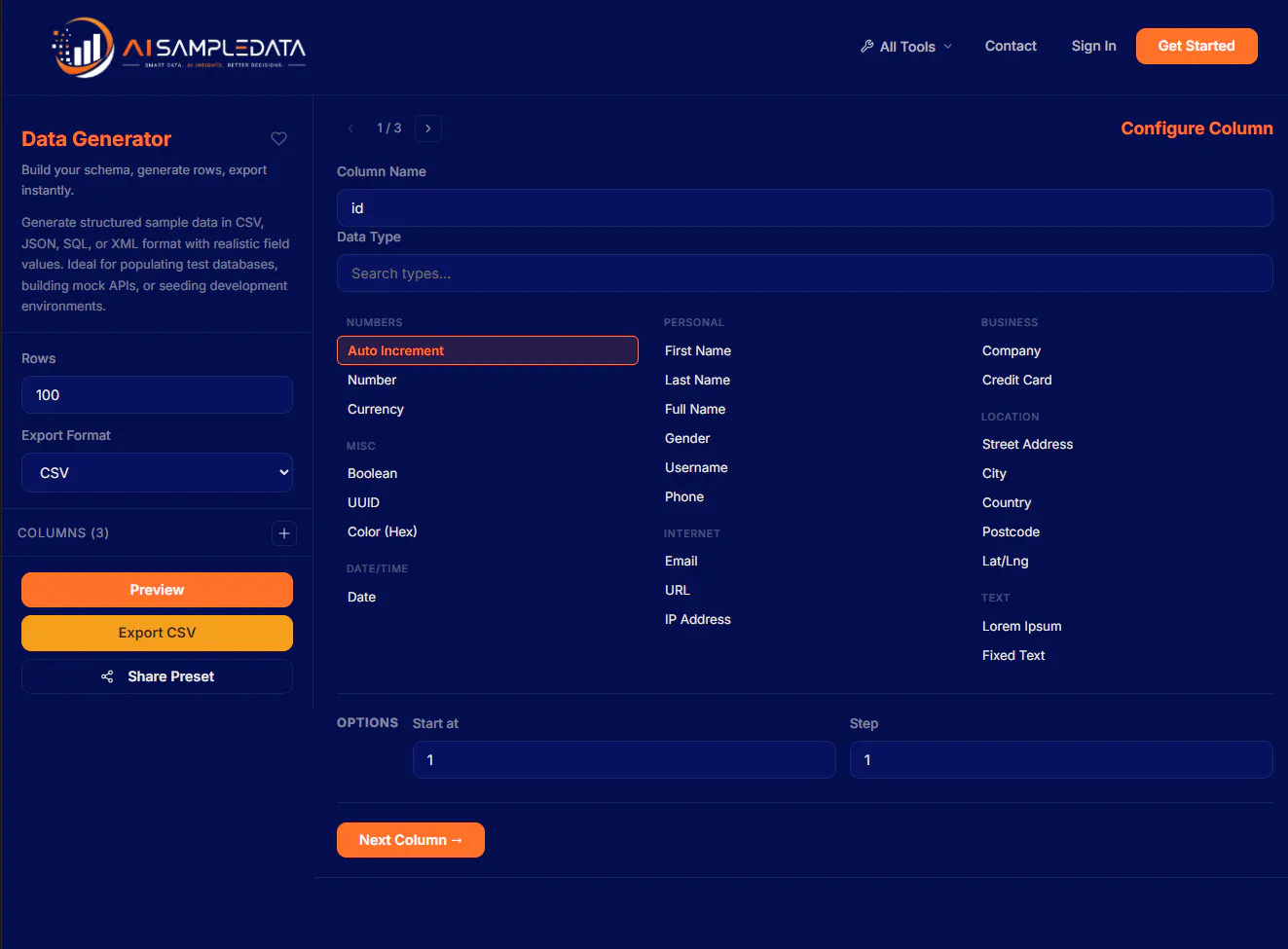Select the Color (Hex) data type
Screen dimensions: 1288x949
[x=383, y=532]
